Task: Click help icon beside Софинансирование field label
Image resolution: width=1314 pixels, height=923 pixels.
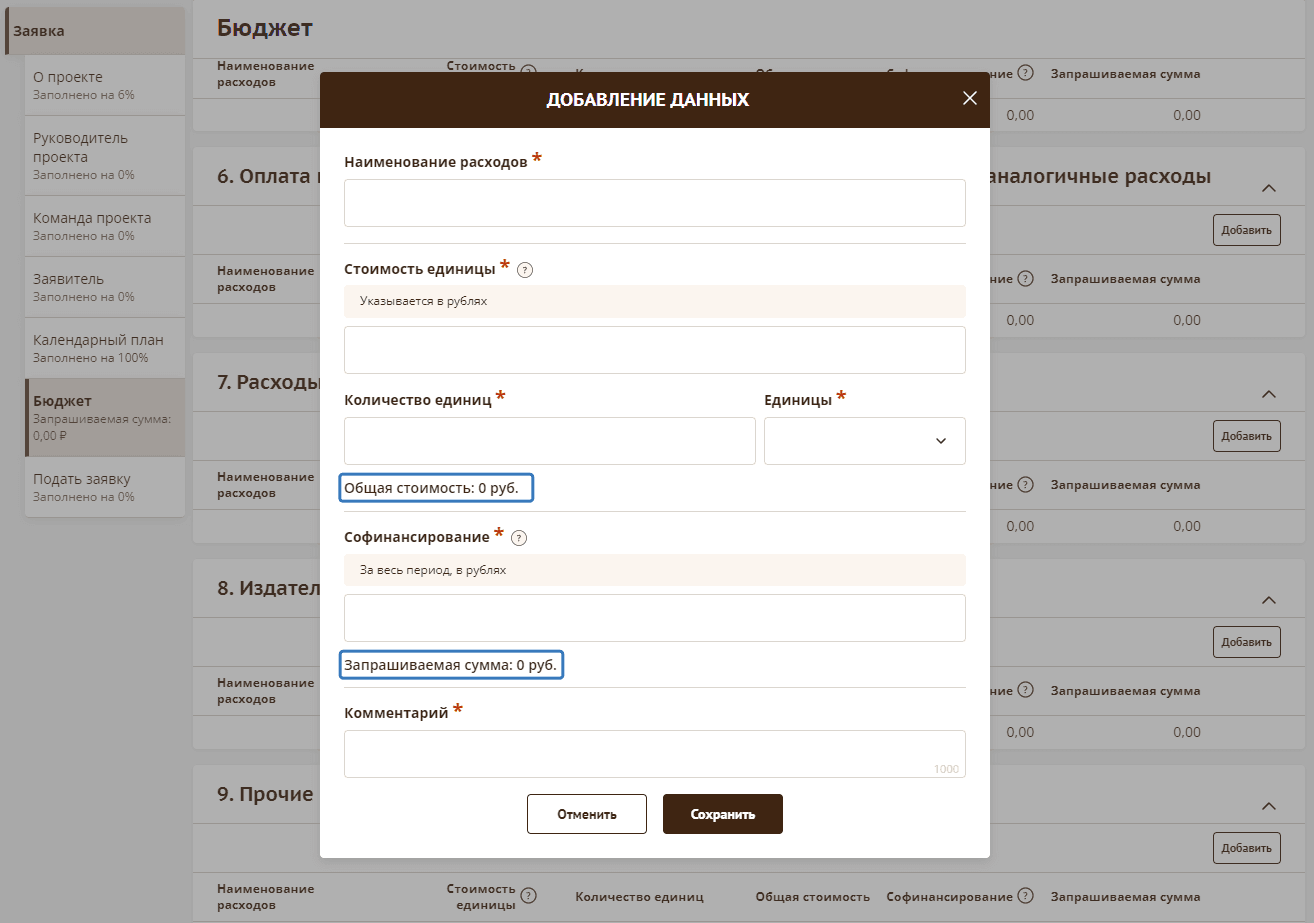Action: (x=518, y=538)
